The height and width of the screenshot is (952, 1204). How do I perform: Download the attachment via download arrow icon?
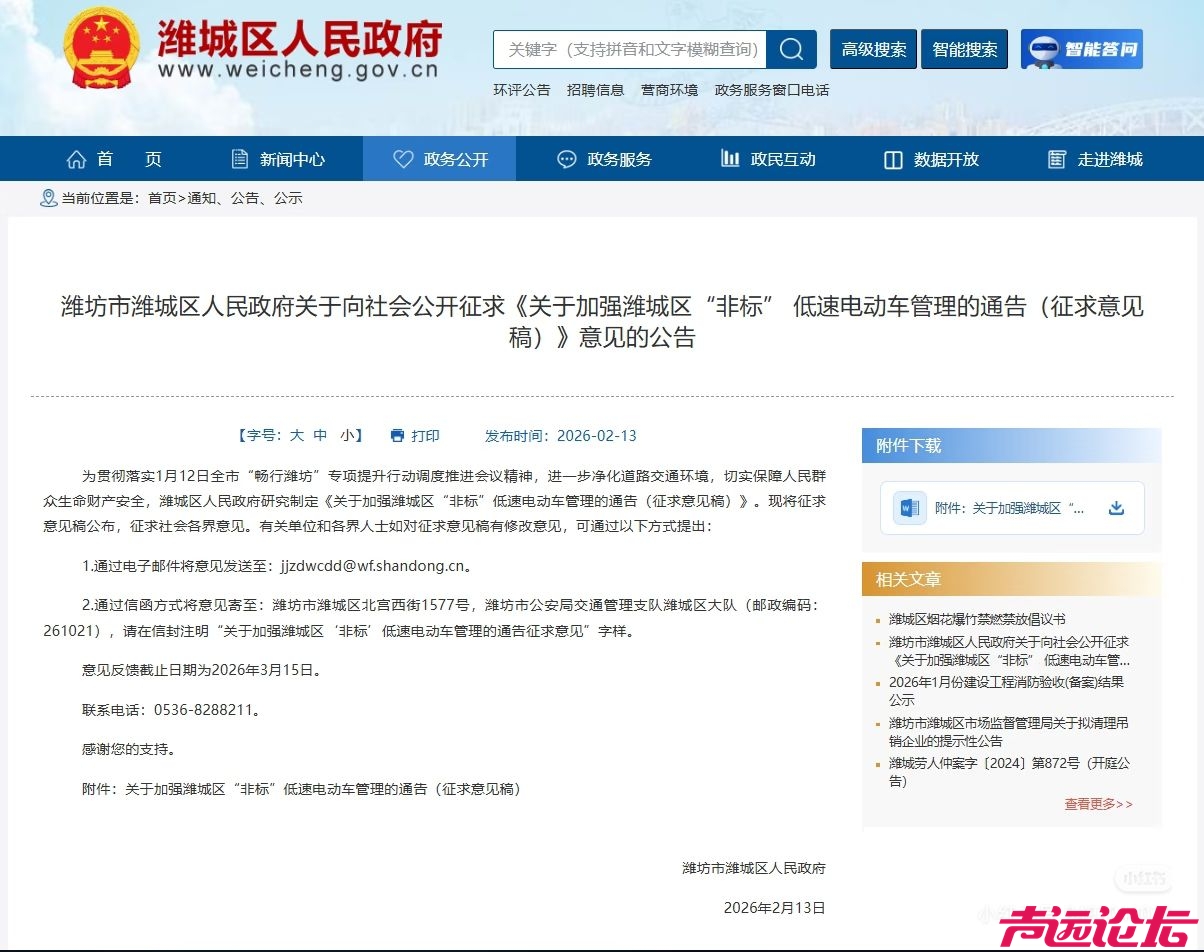1116,508
